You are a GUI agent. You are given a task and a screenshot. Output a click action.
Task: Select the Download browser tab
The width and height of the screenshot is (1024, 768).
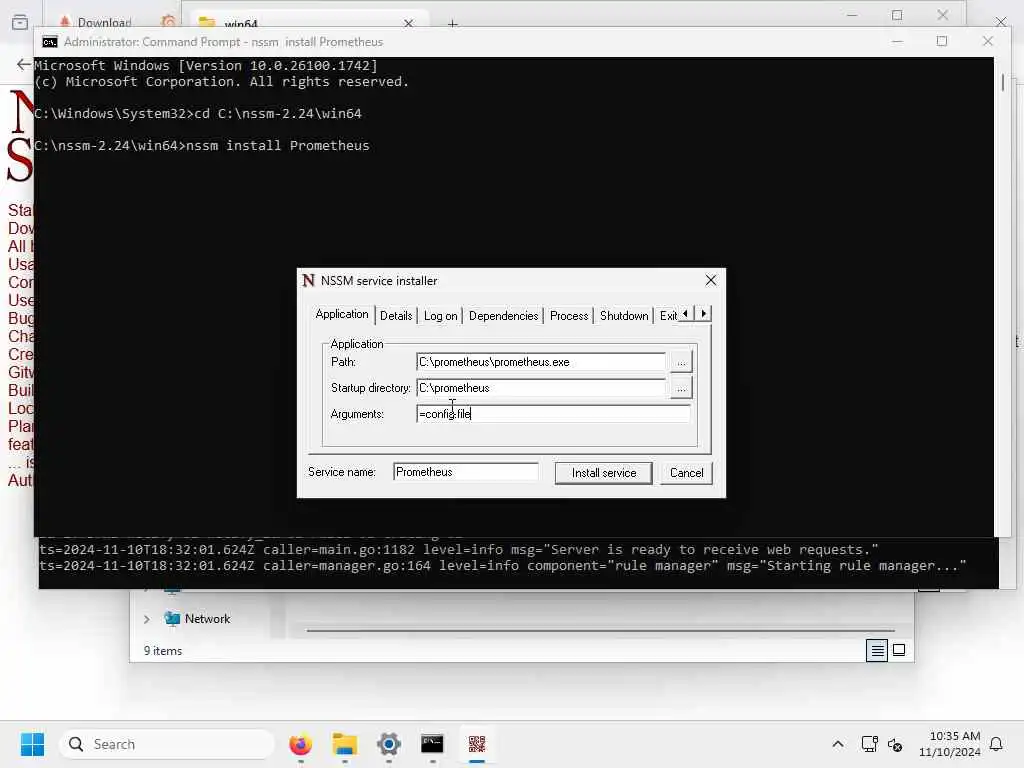(x=104, y=23)
